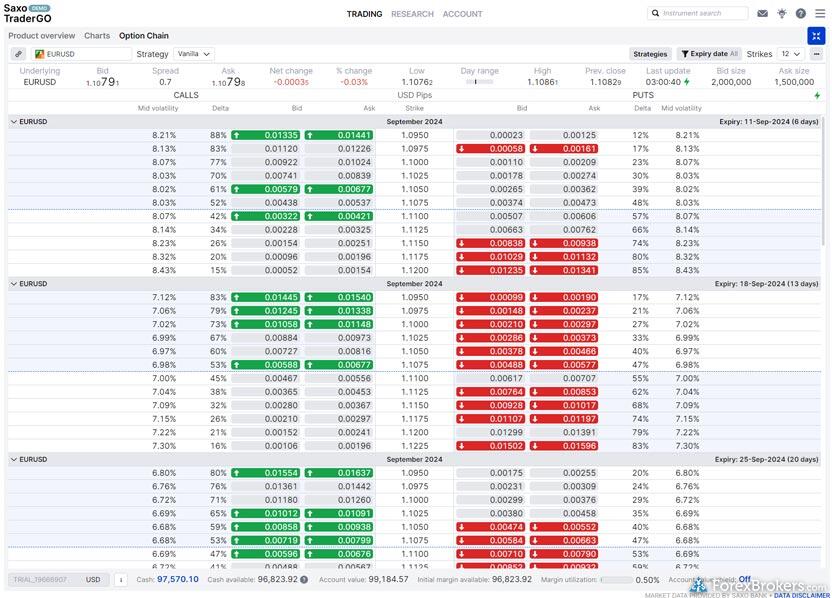Viewport: 832px width, 598px height.
Task: Open the help question mark icon
Action: tap(800, 14)
